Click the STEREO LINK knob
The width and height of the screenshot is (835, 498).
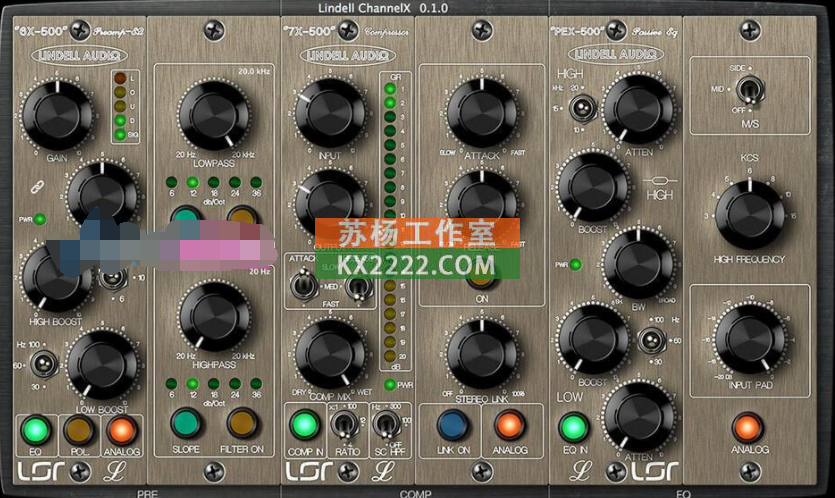click(482, 354)
